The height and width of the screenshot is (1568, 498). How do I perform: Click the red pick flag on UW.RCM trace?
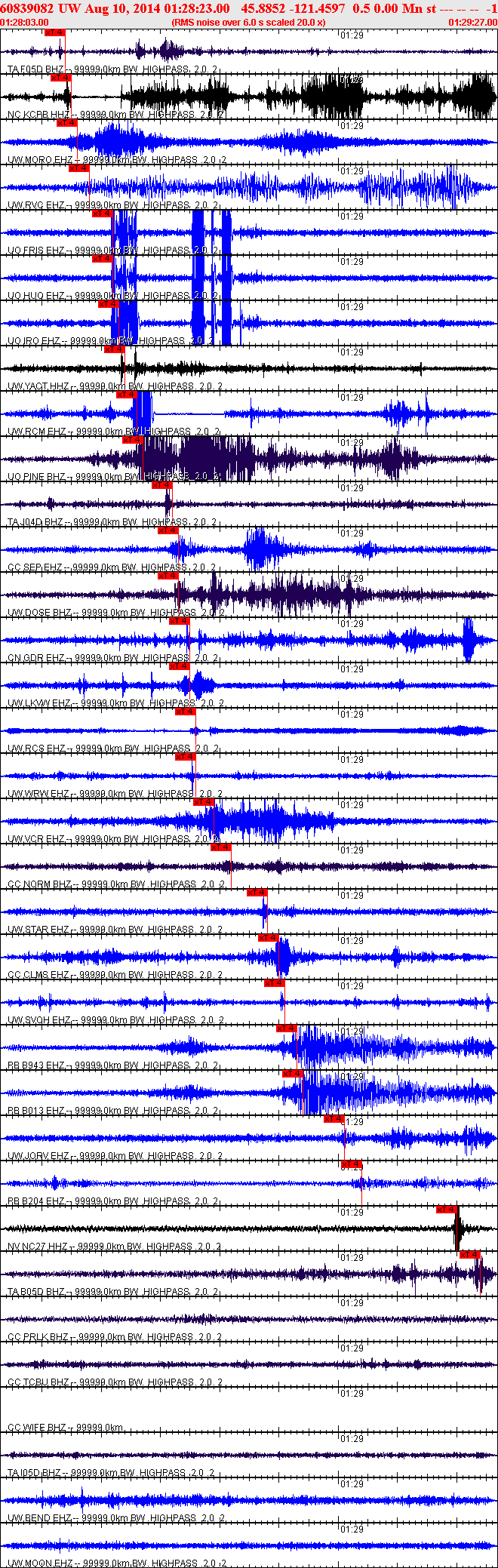point(126,395)
